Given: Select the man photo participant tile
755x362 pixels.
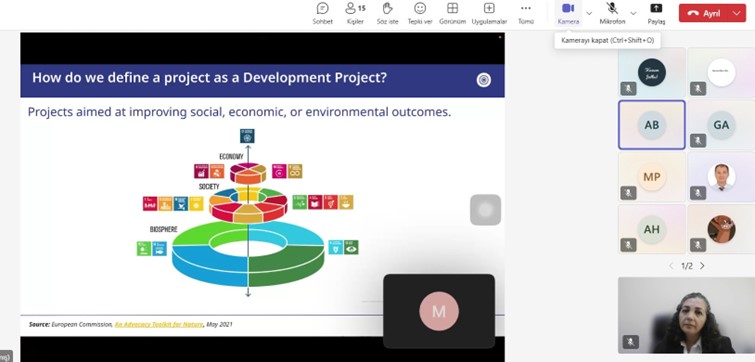Looking at the screenshot, I should point(721,177).
